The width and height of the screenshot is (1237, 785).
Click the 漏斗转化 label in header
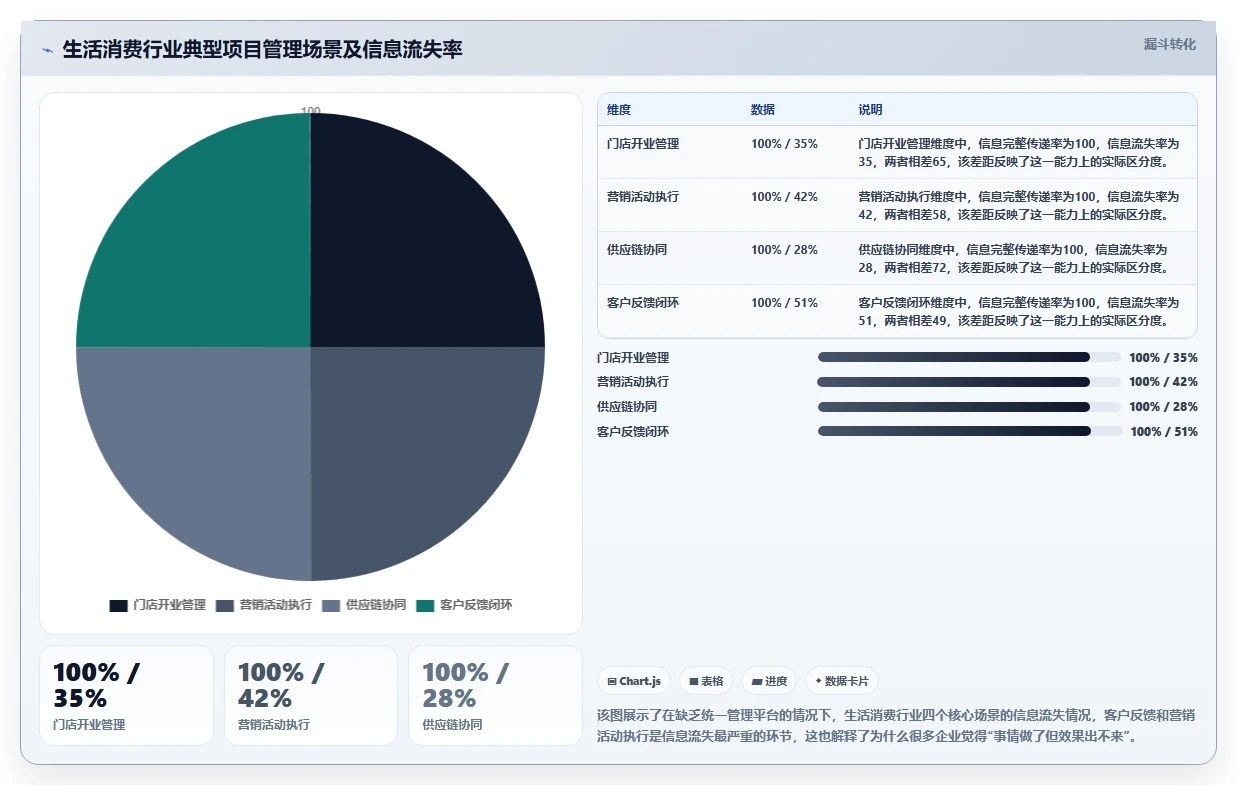tap(1169, 44)
